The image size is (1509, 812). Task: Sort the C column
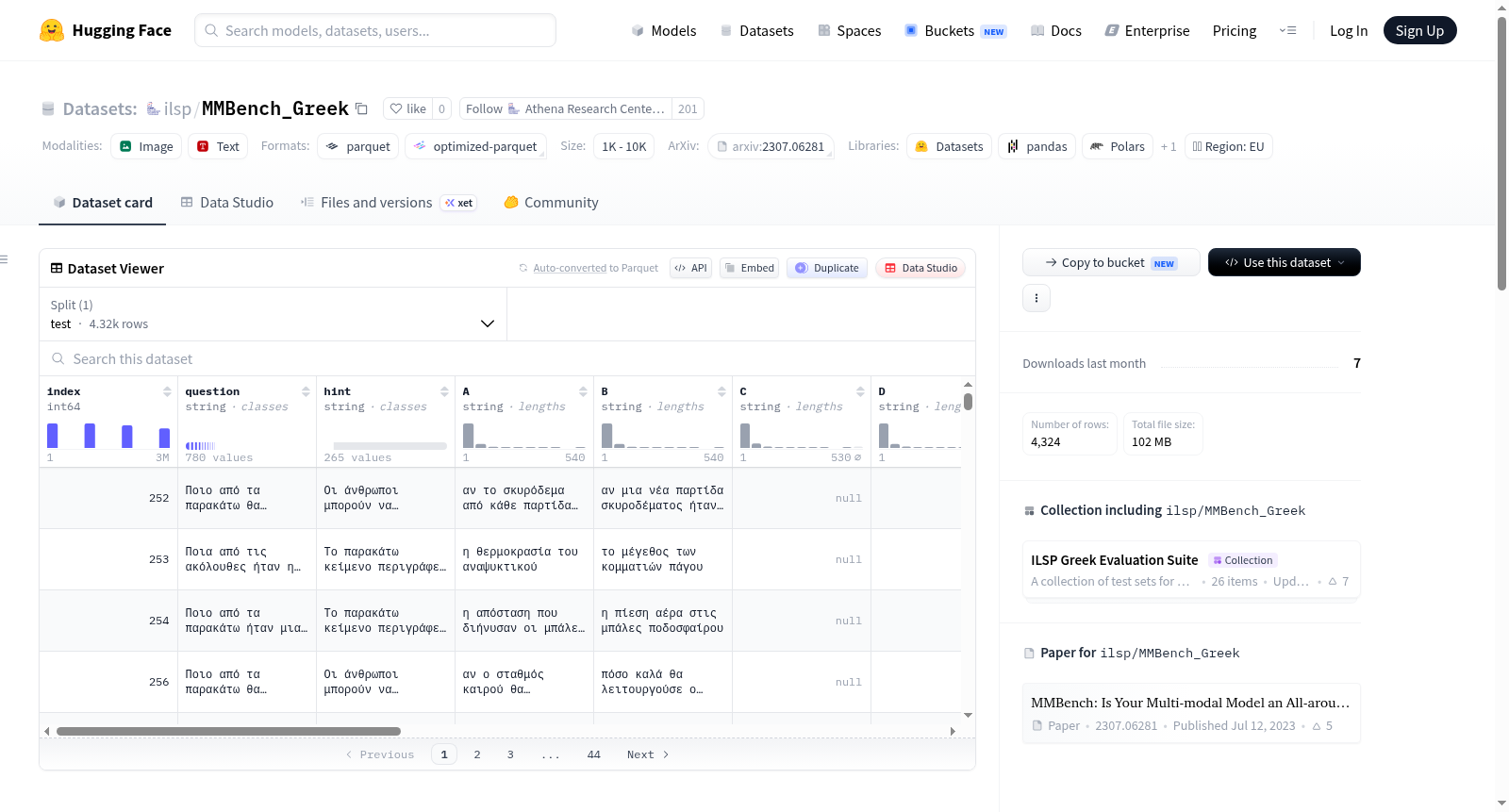click(x=860, y=391)
